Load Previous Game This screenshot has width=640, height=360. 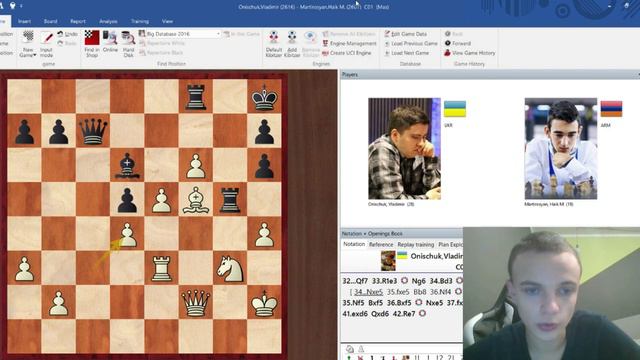(411, 43)
